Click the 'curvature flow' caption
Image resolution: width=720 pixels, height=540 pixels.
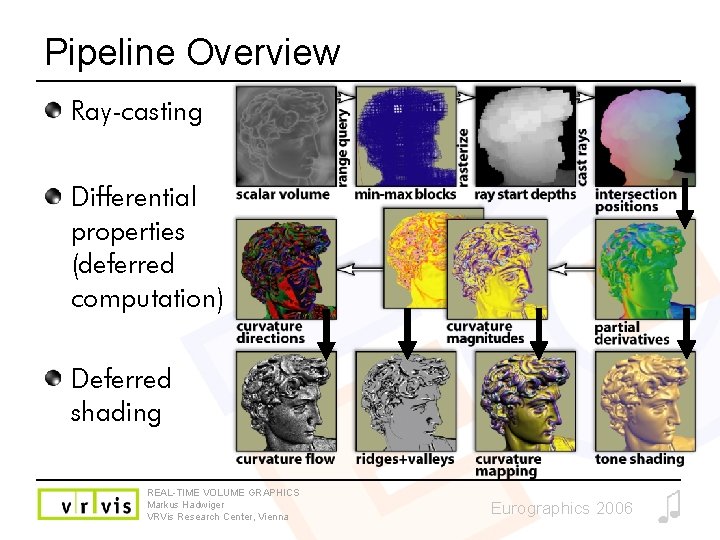285,459
